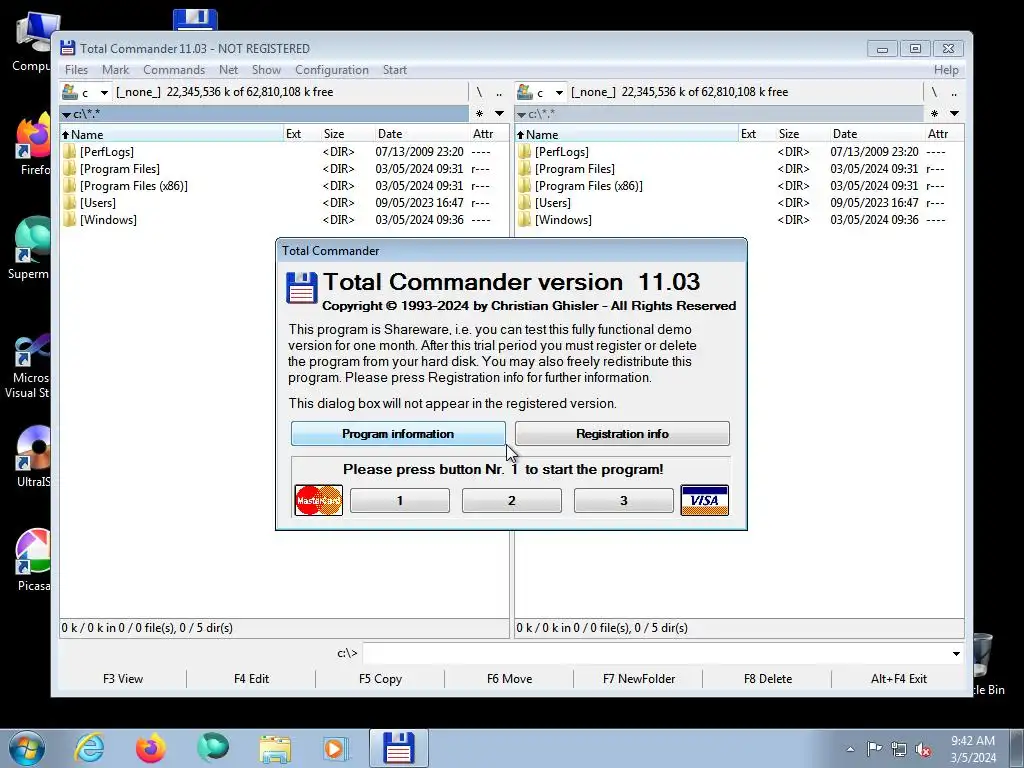This screenshot has height=768, width=1024.
Task: Open the Files menu
Action: pyautogui.click(x=76, y=70)
